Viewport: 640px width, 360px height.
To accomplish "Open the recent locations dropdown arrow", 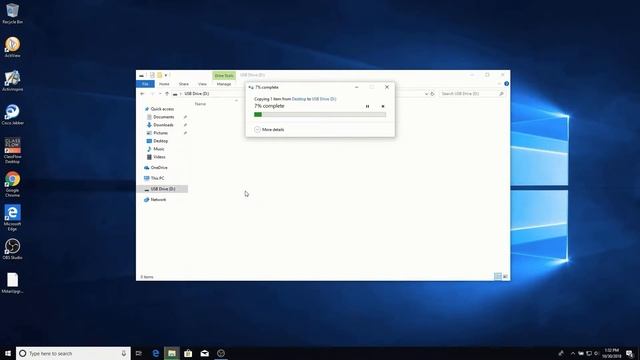I will [x=160, y=94].
